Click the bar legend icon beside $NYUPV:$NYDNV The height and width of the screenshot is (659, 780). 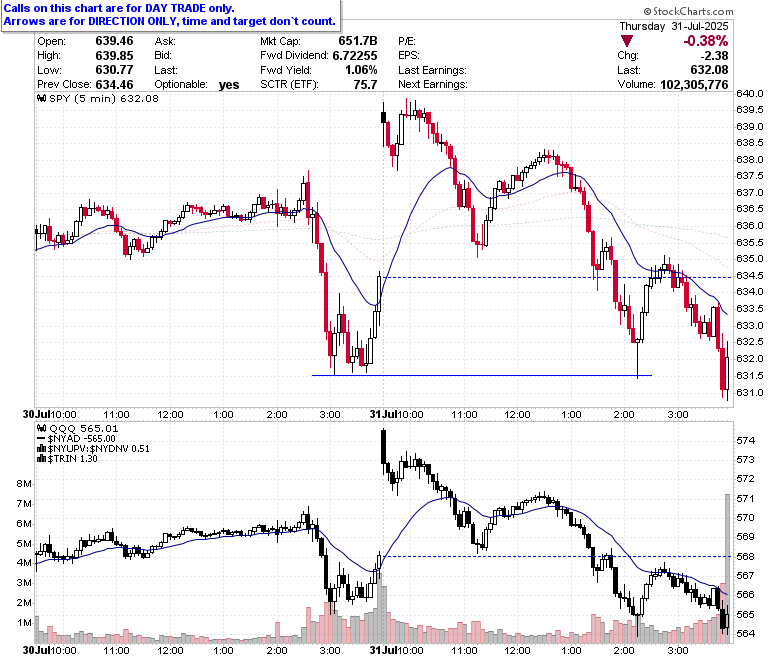42,449
